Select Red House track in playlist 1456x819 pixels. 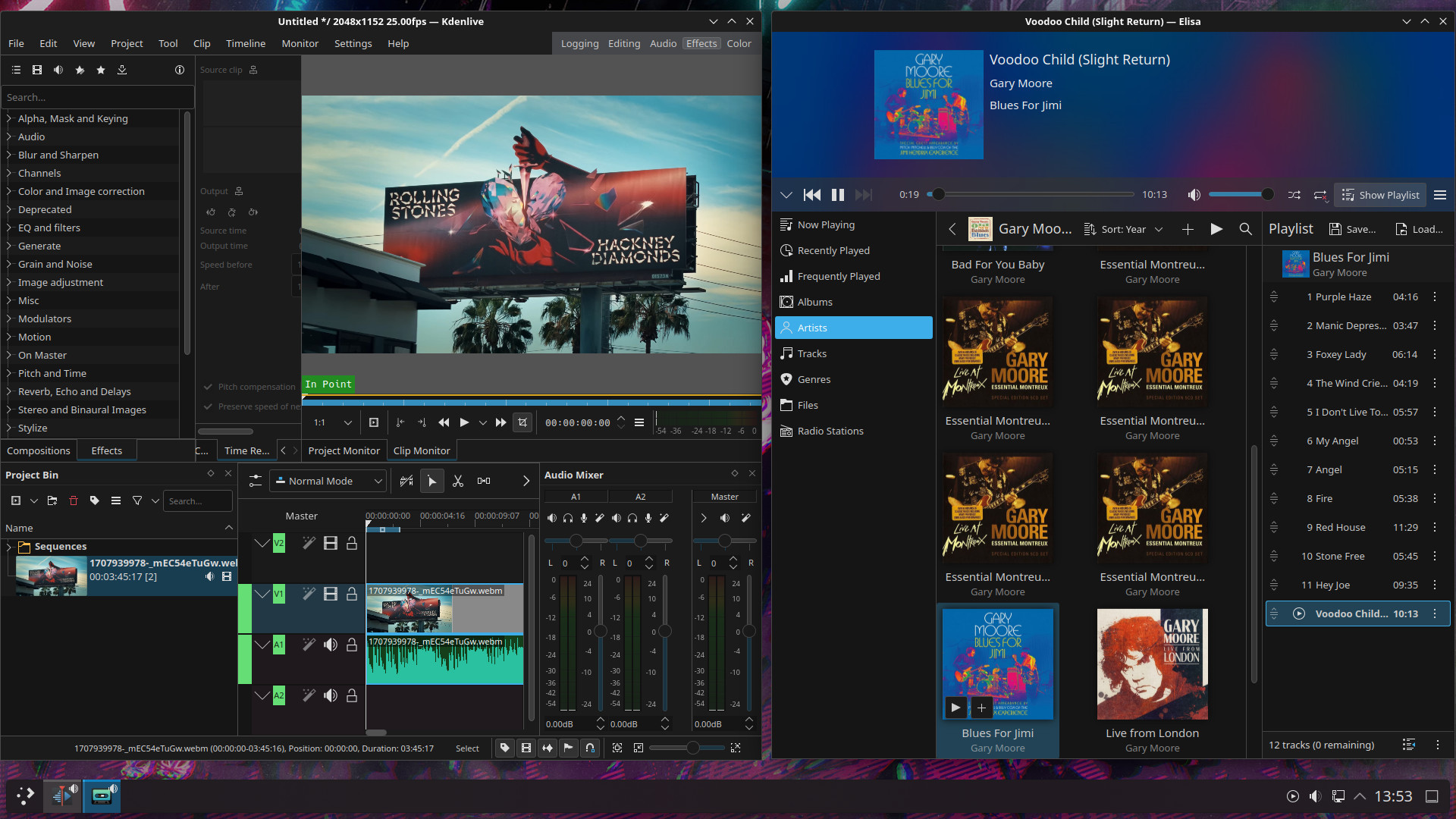tap(1357, 527)
